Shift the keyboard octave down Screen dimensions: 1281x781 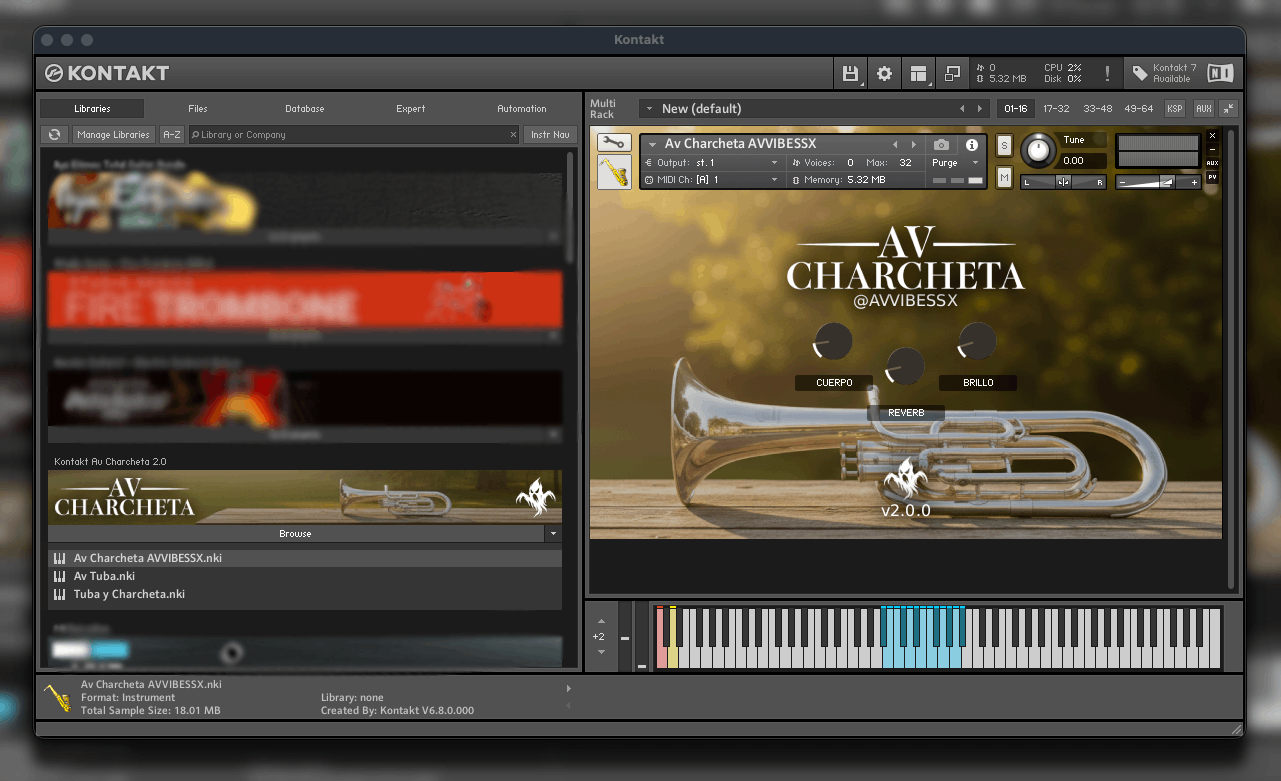tap(601, 652)
